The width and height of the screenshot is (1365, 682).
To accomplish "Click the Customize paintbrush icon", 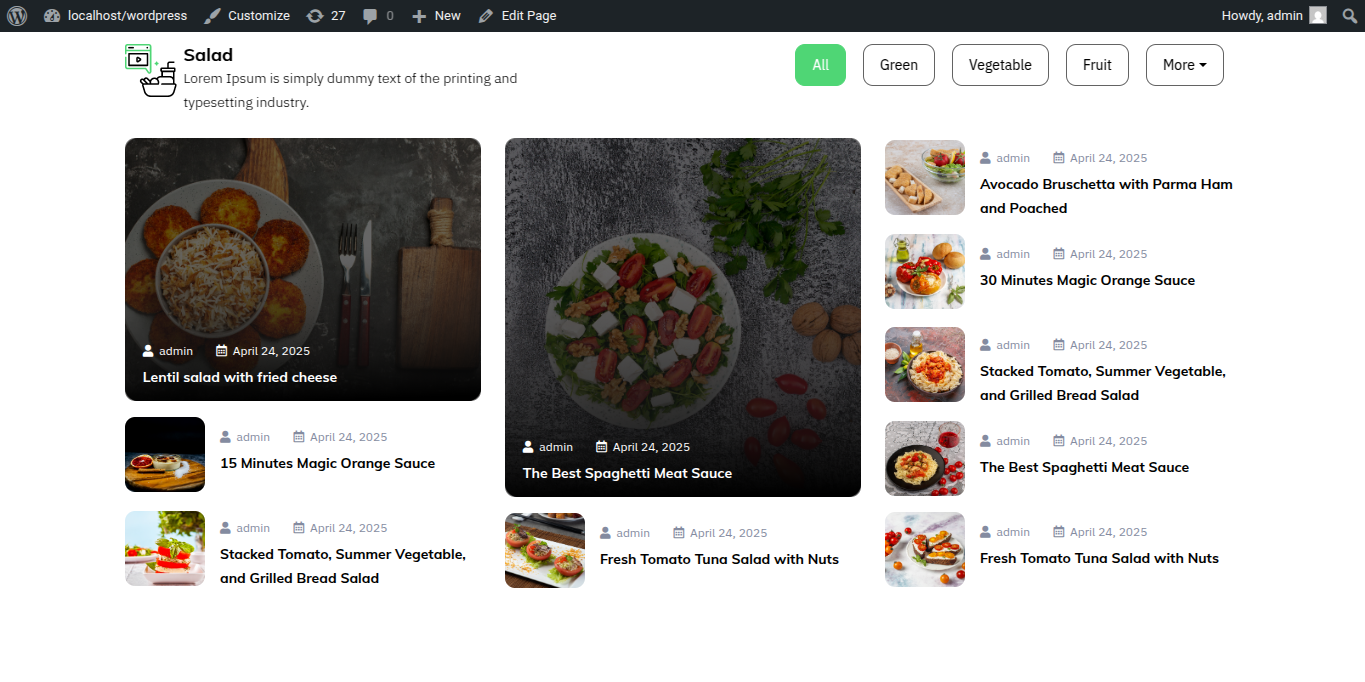I will pos(213,16).
